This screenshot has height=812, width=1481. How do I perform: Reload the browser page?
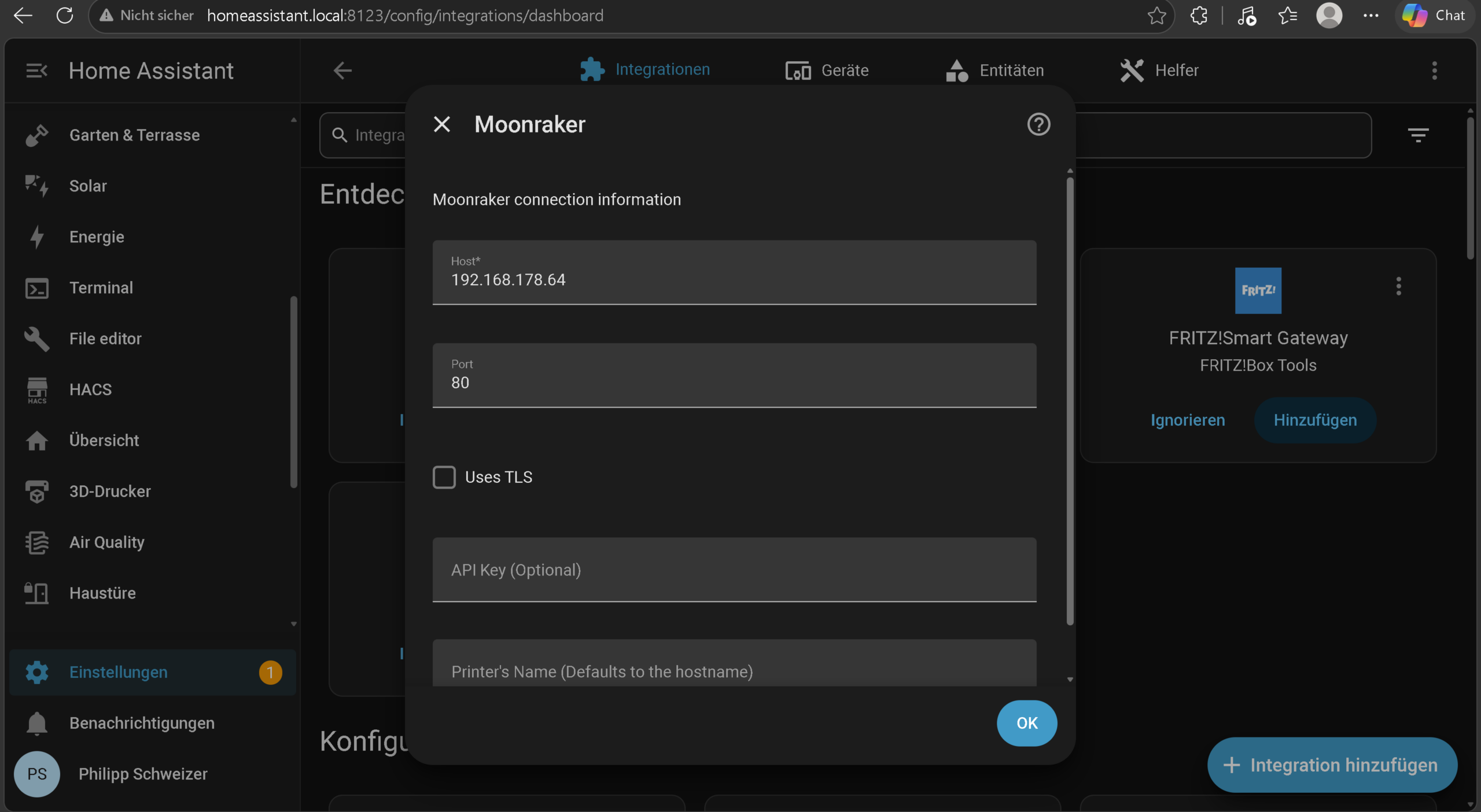coord(64,16)
